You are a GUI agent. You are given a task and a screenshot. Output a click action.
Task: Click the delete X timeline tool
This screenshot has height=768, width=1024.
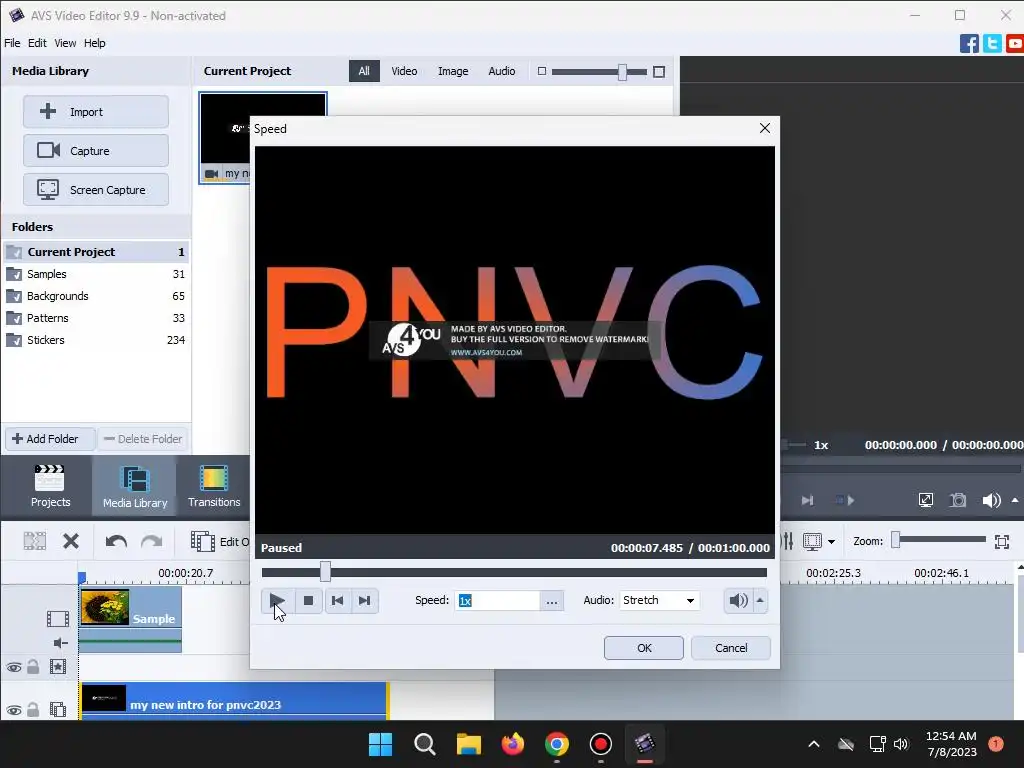71,541
